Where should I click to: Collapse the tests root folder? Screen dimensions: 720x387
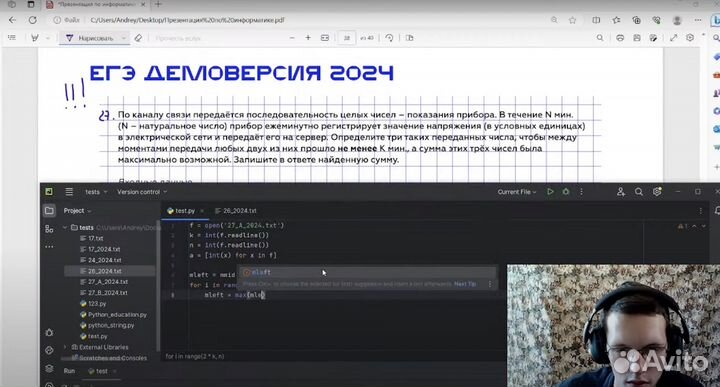[x=65, y=228]
